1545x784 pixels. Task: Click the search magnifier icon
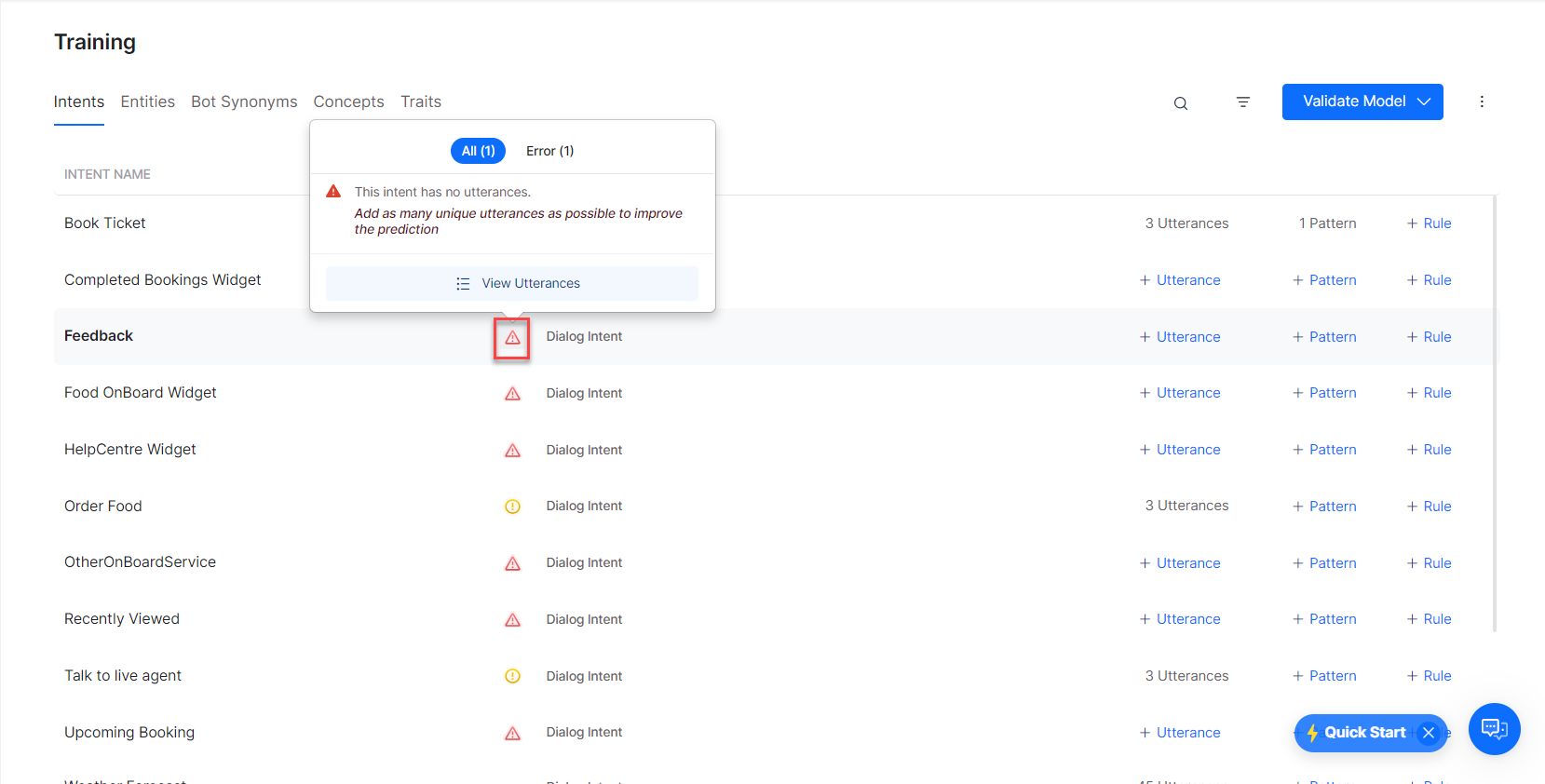click(x=1180, y=103)
